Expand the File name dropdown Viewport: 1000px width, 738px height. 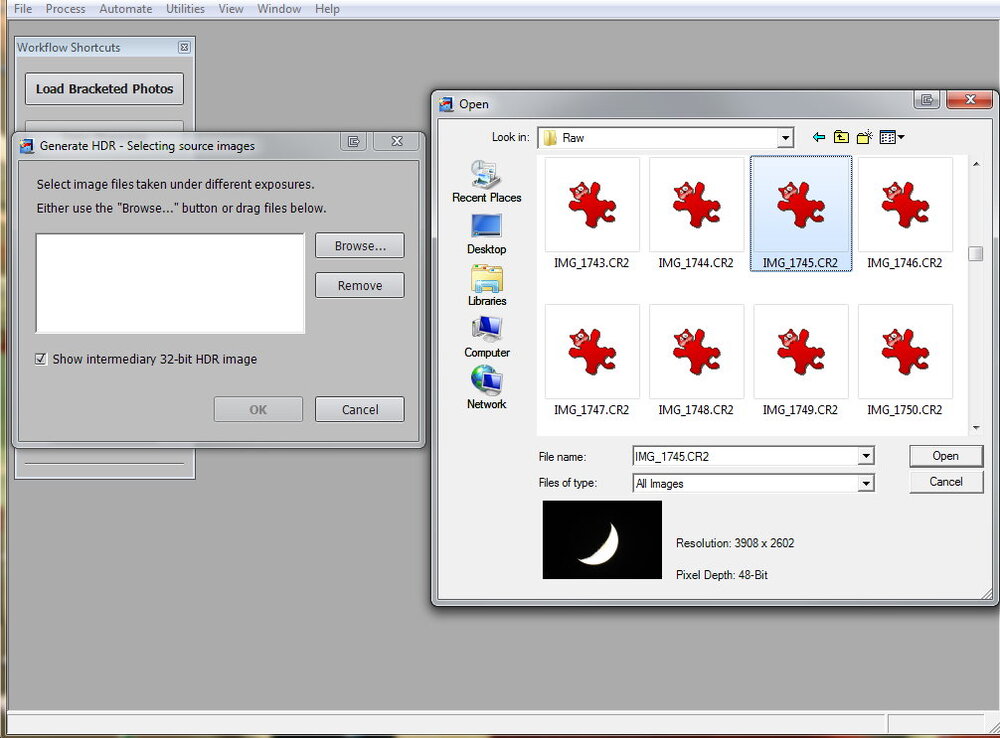(x=865, y=456)
